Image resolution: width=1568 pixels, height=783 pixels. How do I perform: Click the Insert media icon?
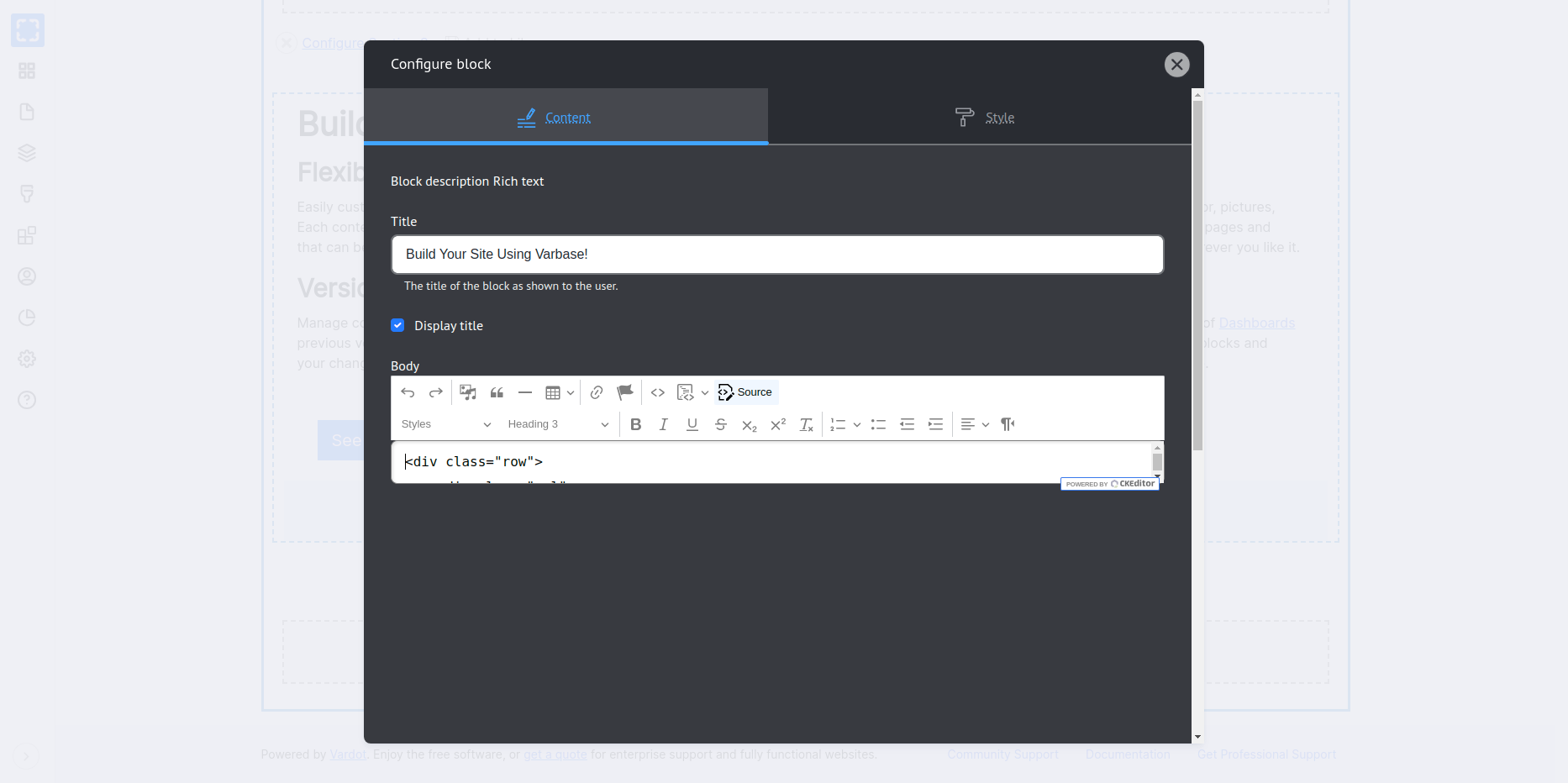pyautogui.click(x=468, y=392)
